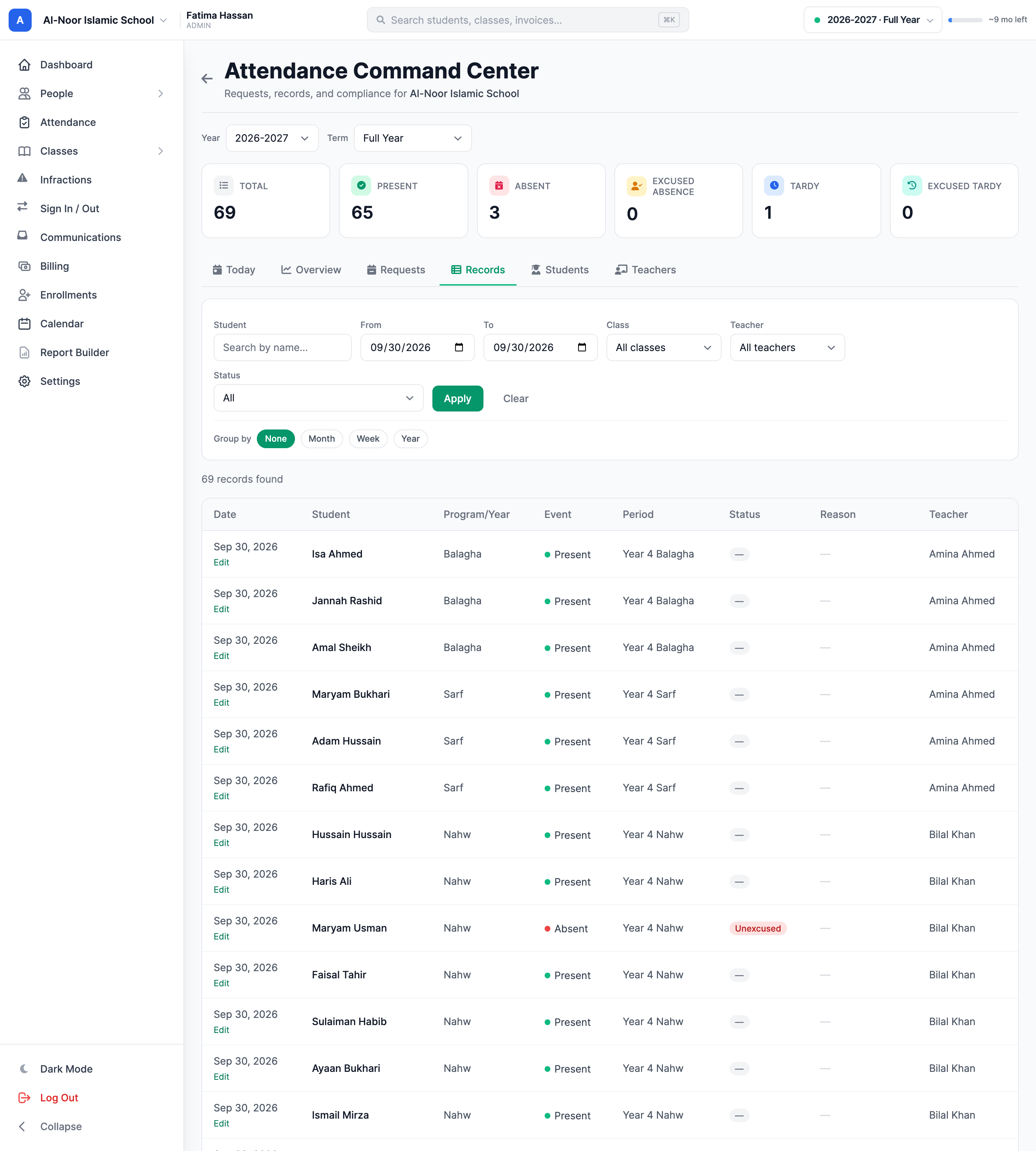The width and height of the screenshot is (1036, 1151).
Task: Click the term progress bar
Action: (965, 20)
